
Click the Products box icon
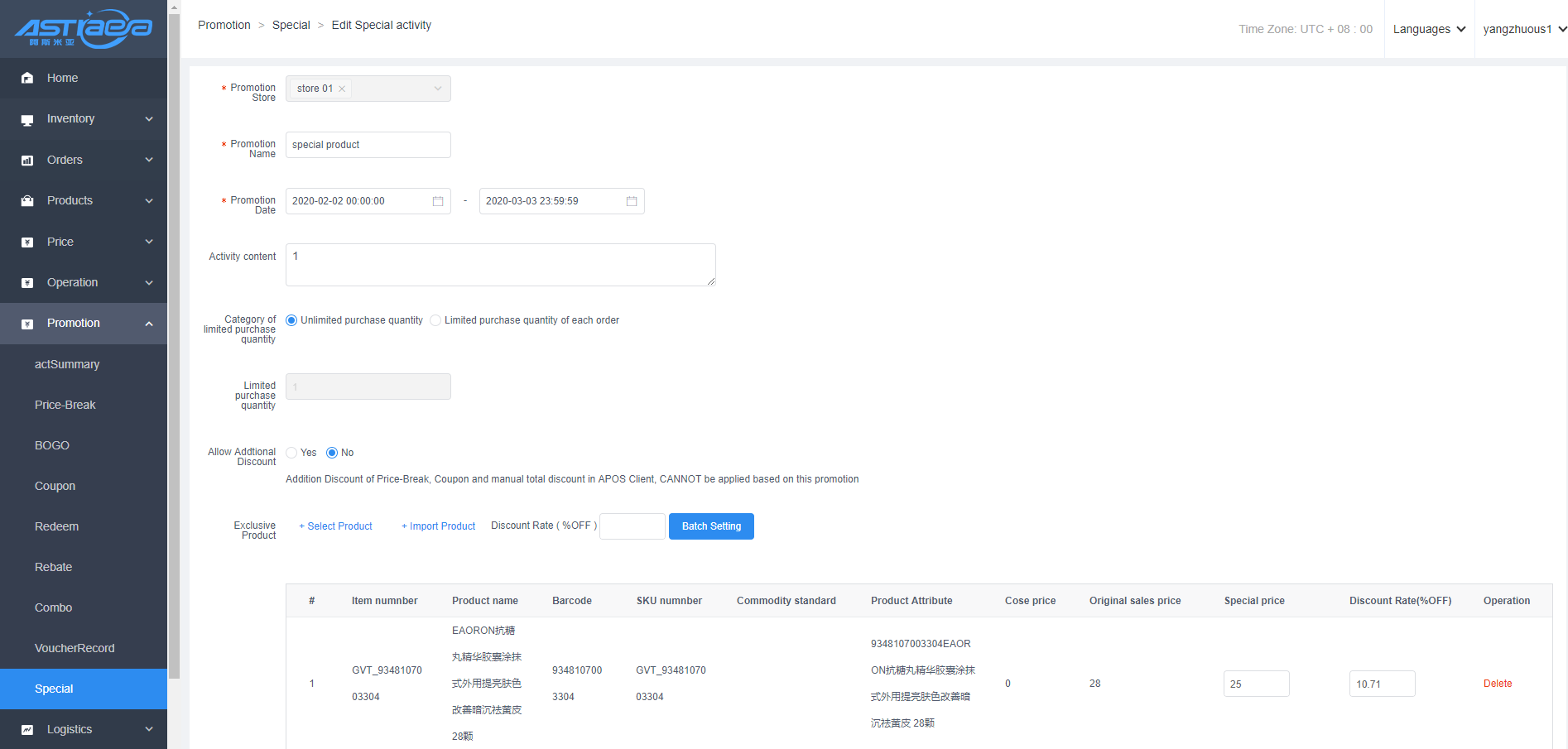pyautogui.click(x=27, y=201)
